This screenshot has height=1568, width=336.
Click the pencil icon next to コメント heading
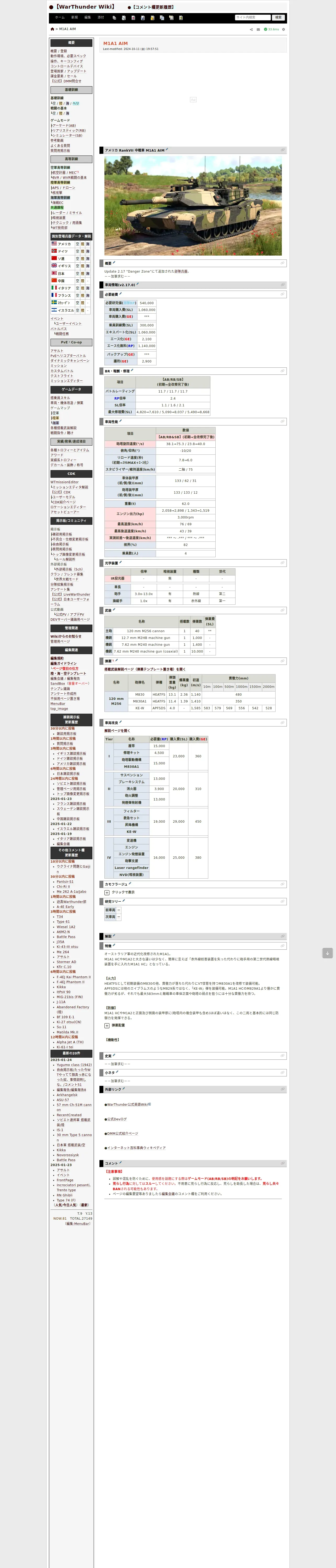click(x=121, y=1163)
